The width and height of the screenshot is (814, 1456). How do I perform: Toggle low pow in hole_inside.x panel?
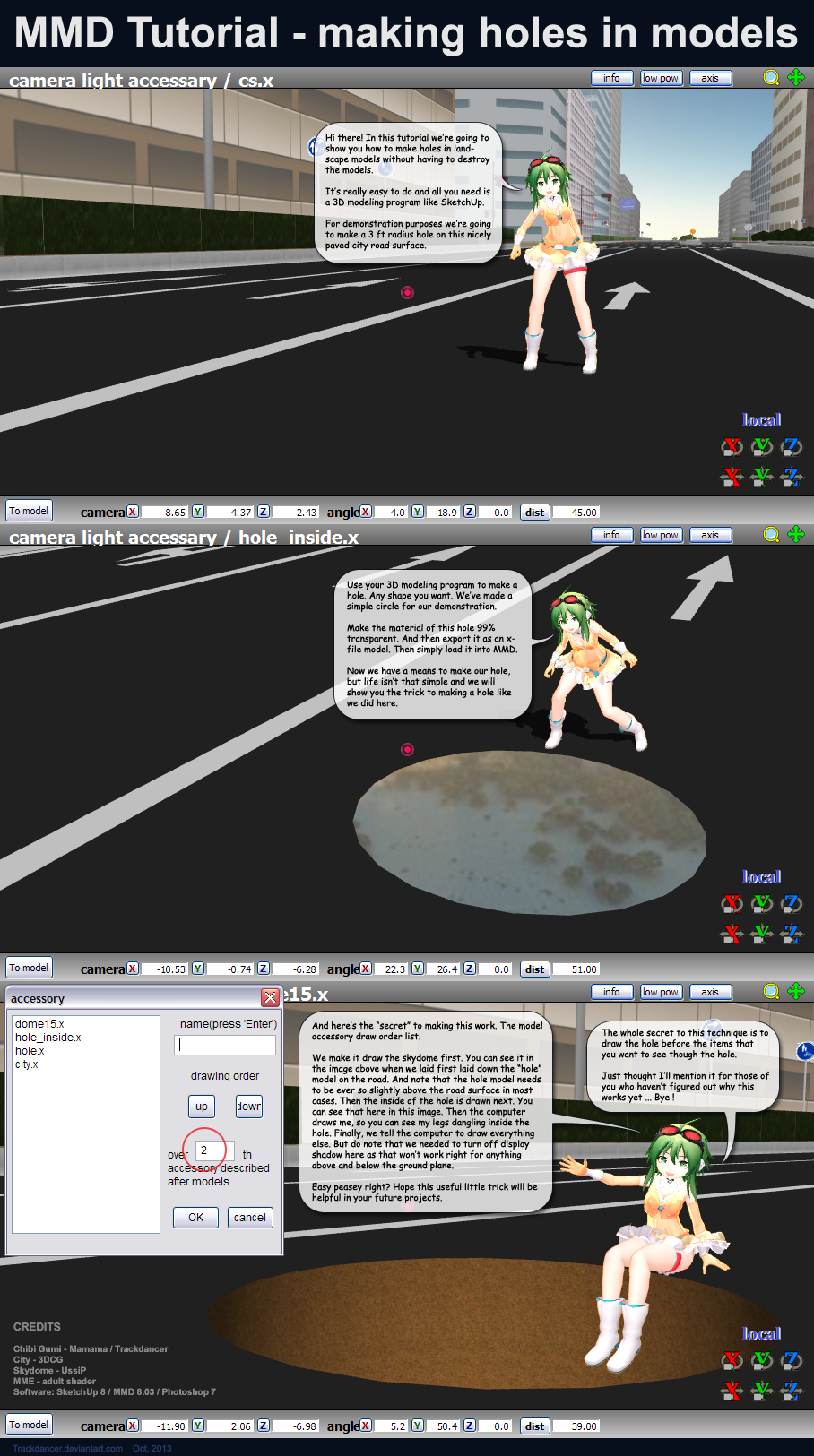661,535
